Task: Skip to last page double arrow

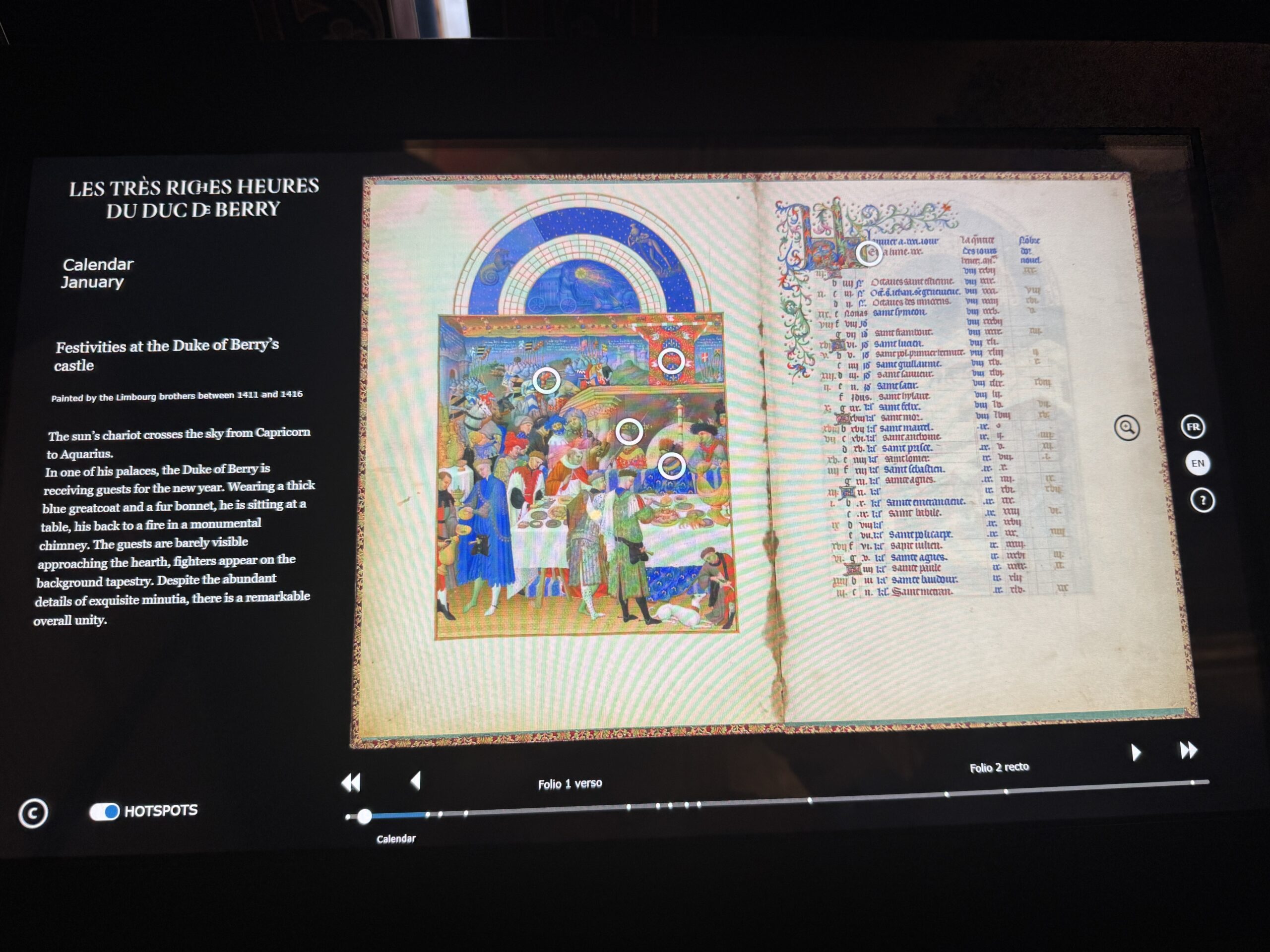Action: (x=1189, y=750)
